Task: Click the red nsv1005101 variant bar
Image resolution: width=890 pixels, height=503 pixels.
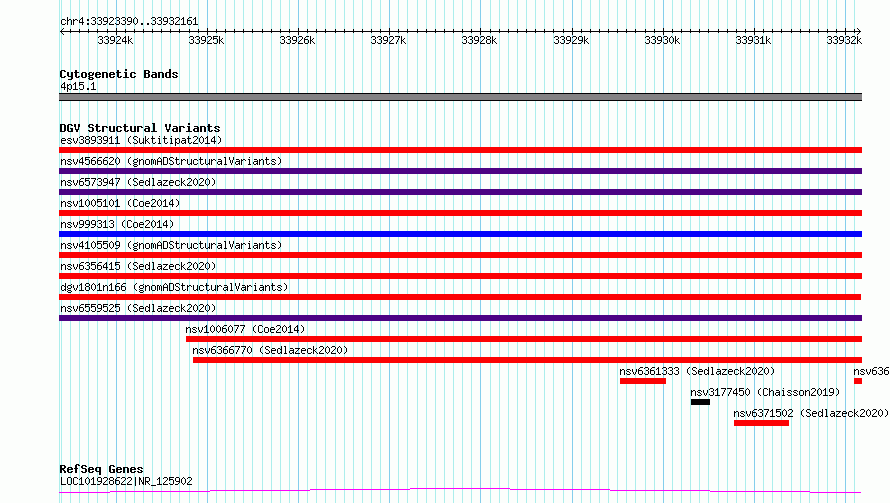Action: (460, 213)
